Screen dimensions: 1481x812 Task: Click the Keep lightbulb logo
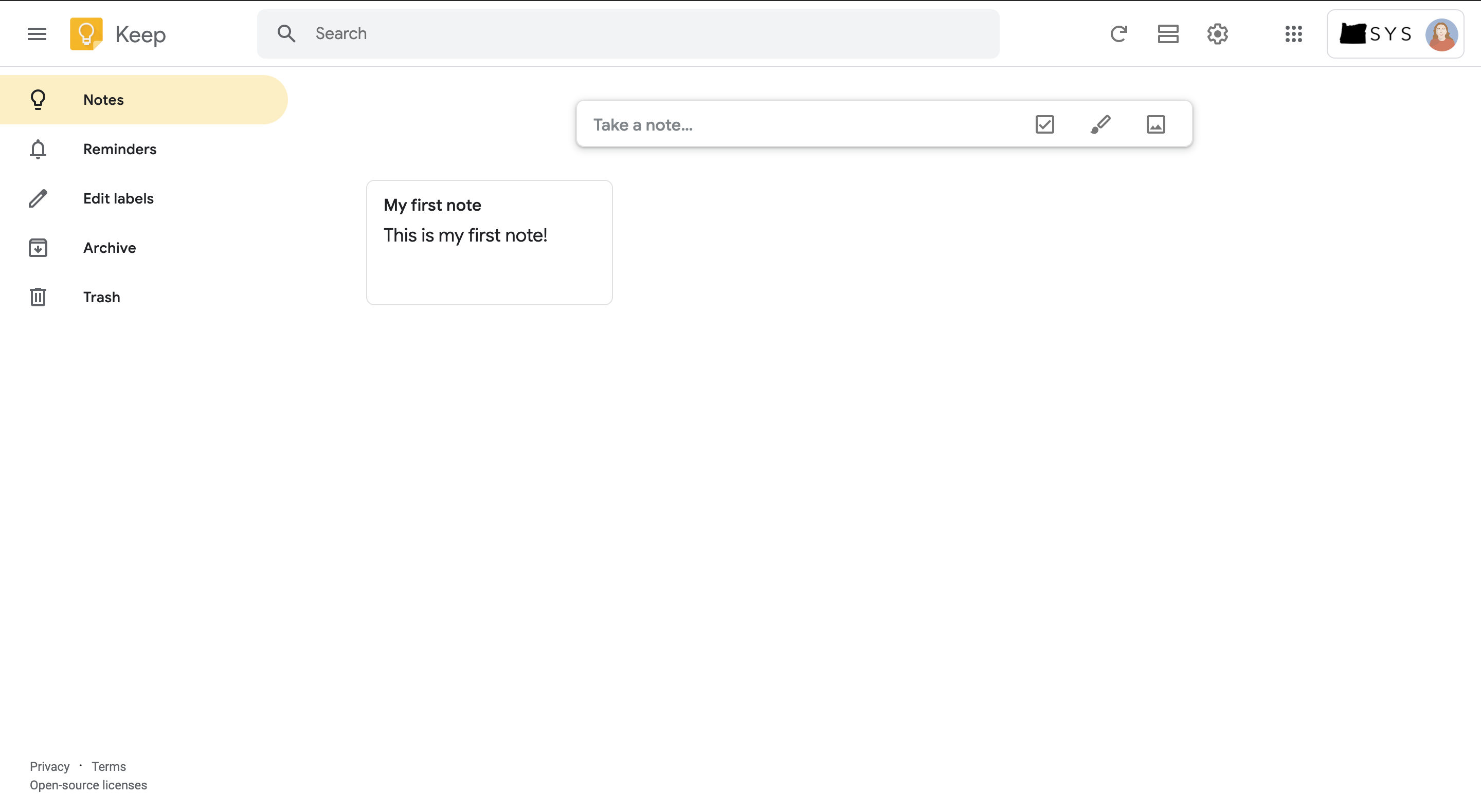point(86,34)
